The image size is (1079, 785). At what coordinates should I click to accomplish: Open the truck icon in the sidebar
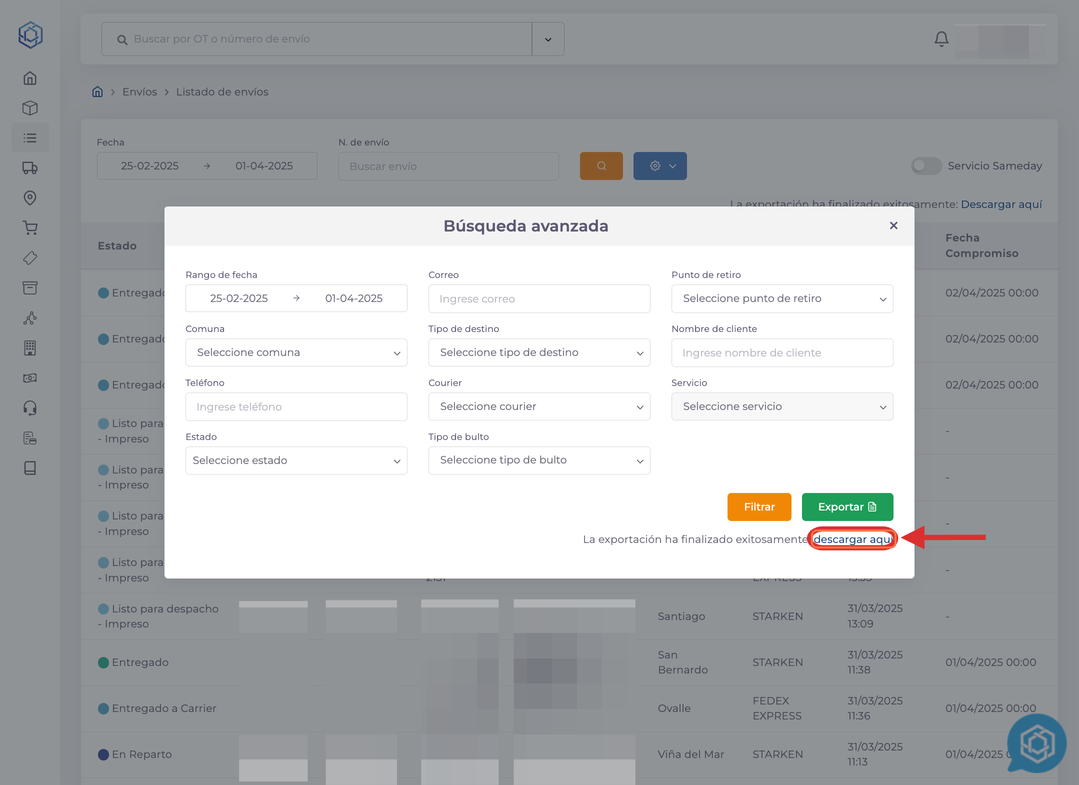[x=30, y=168]
